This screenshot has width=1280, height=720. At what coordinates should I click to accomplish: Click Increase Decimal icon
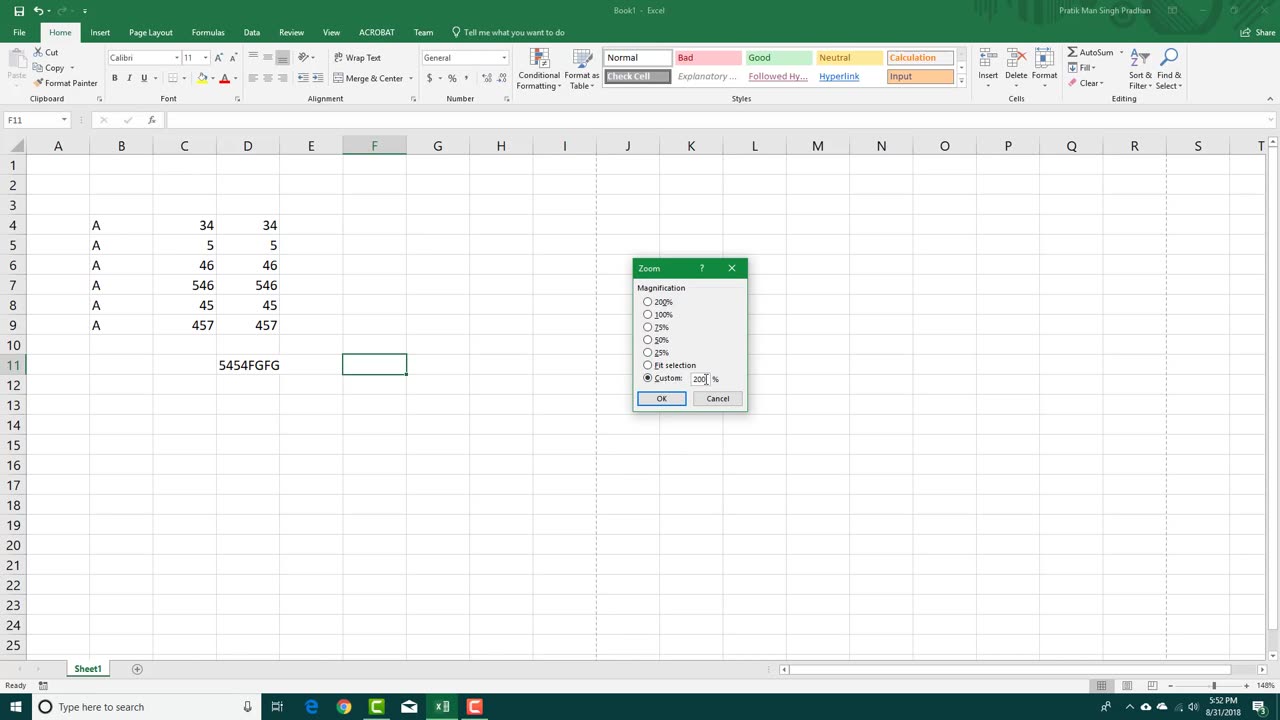(485, 78)
